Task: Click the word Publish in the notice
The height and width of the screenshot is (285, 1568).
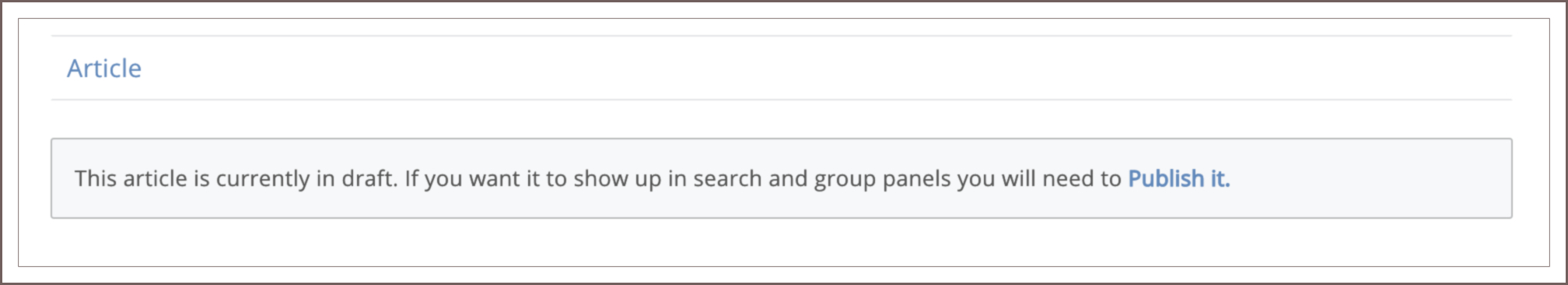Action: (x=1166, y=179)
